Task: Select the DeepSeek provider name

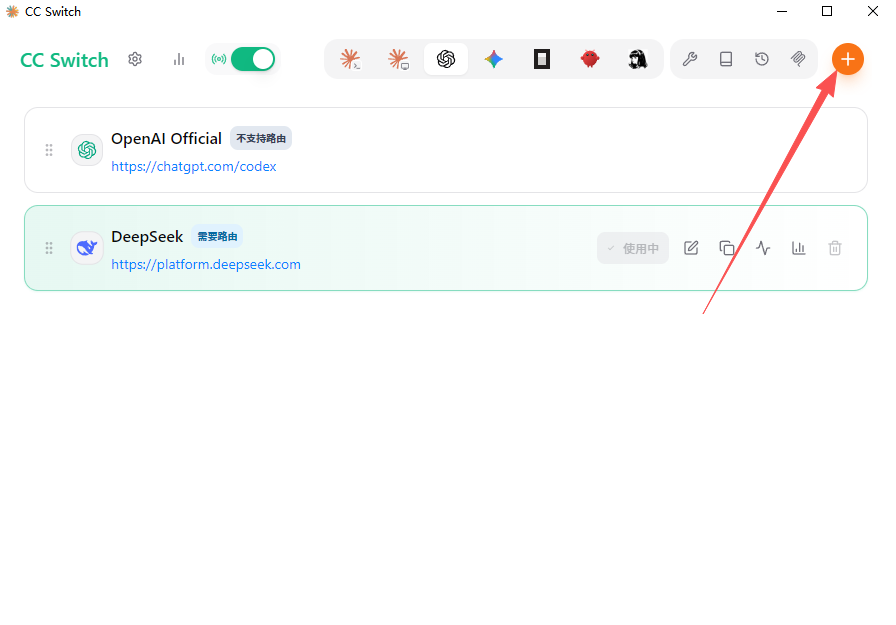Action: click(x=147, y=237)
